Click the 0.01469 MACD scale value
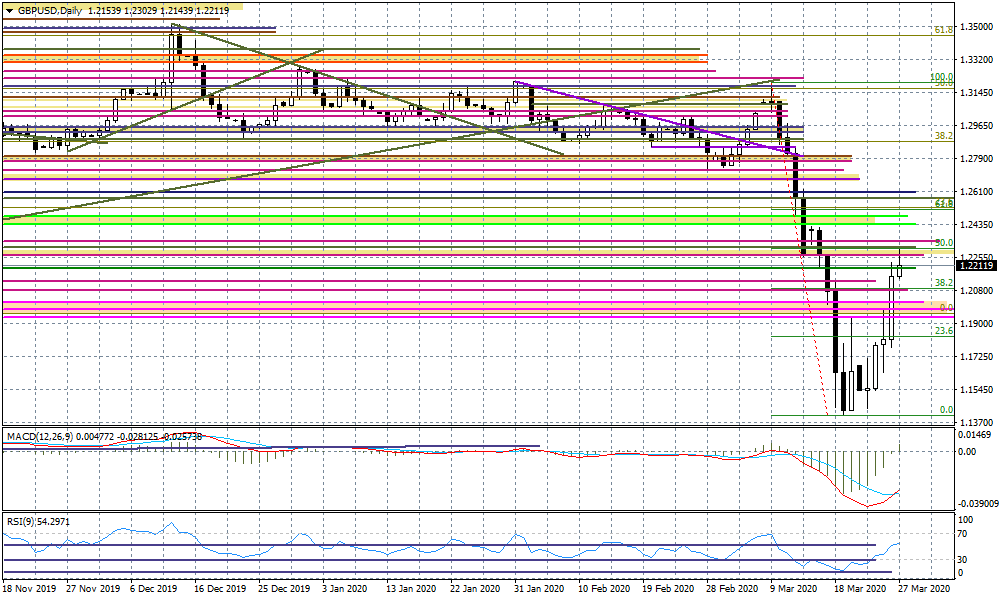 click(974, 435)
